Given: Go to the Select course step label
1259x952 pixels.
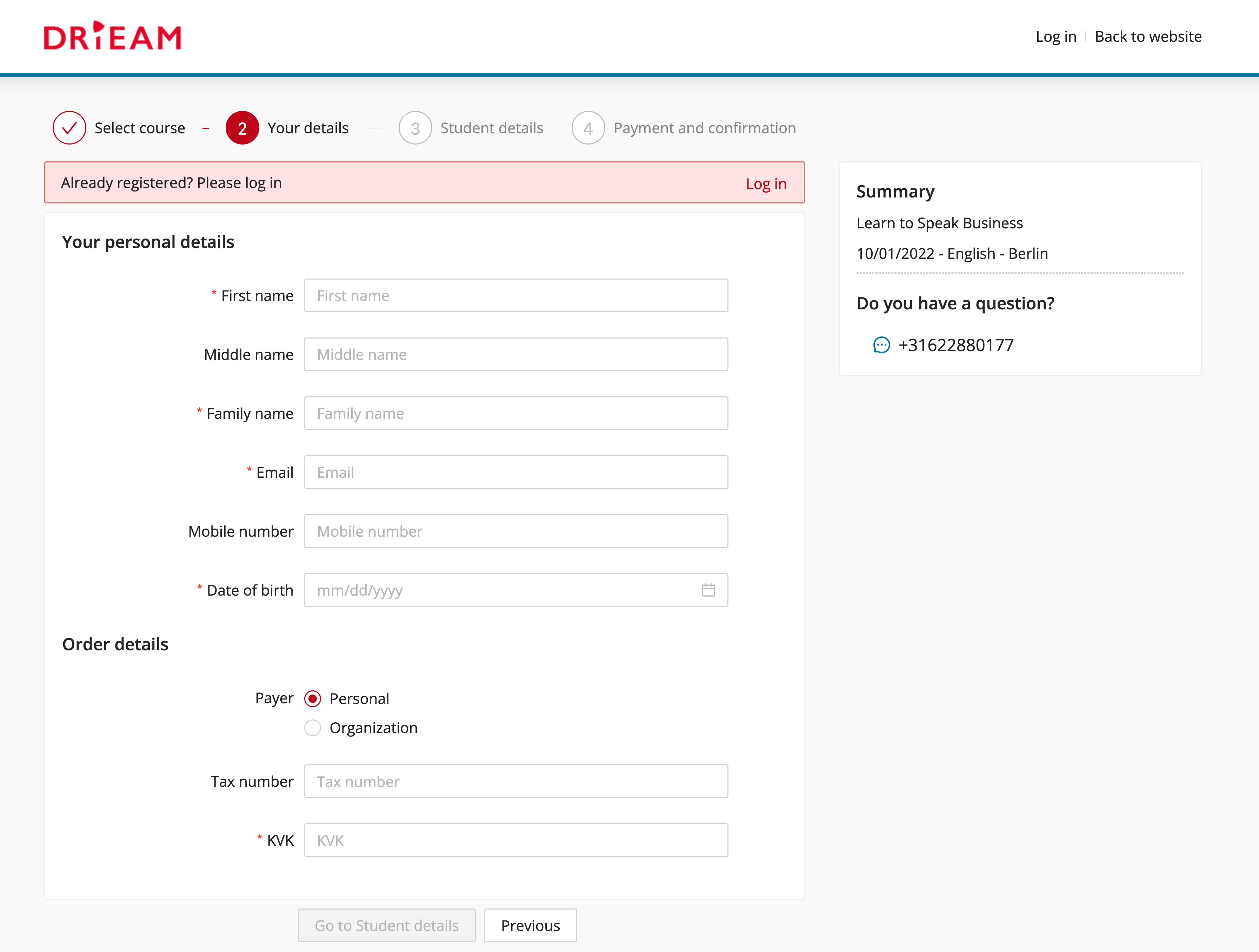Looking at the screenshot, I should (x=140, y=128).
